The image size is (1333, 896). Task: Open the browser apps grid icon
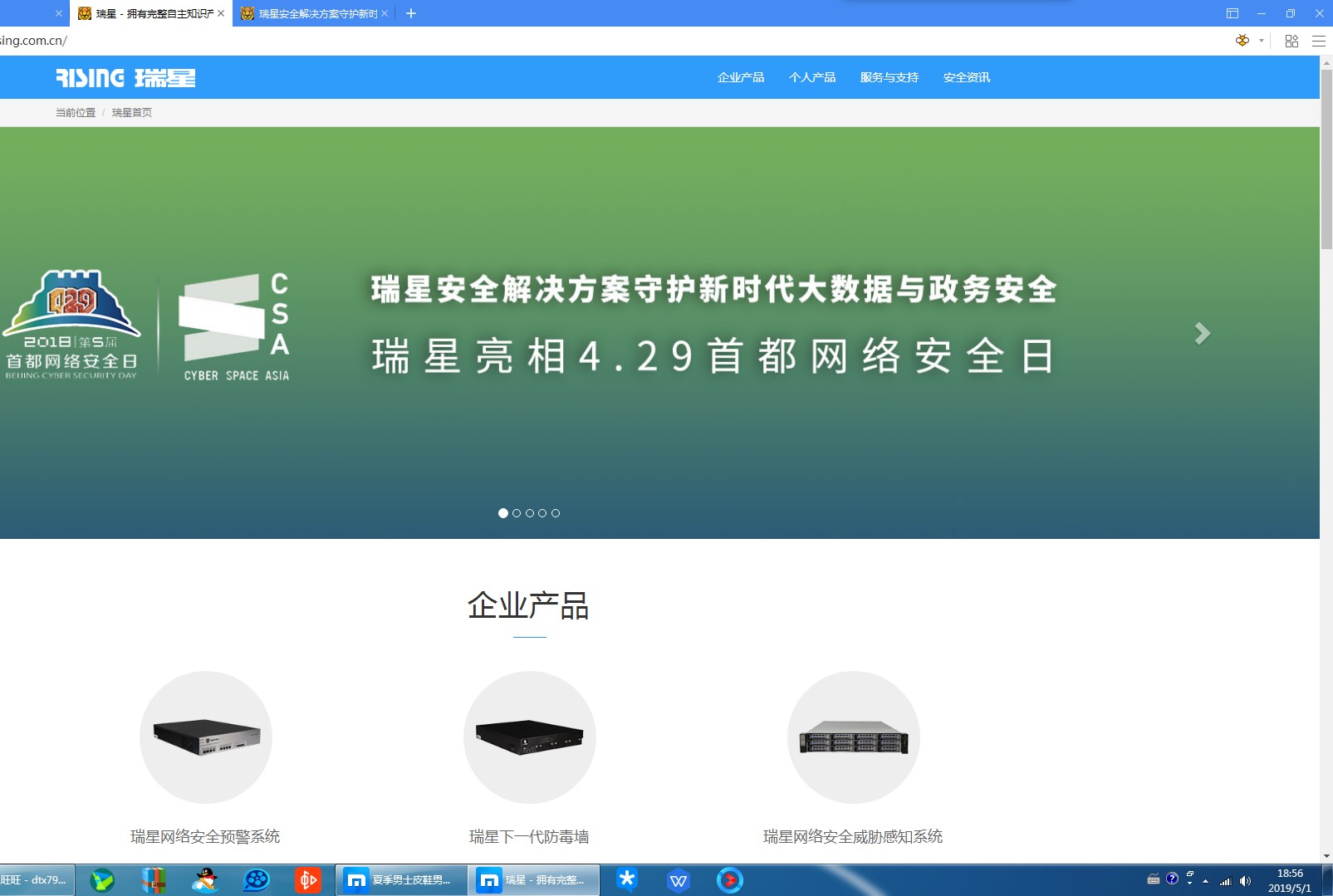(1291, 41)
